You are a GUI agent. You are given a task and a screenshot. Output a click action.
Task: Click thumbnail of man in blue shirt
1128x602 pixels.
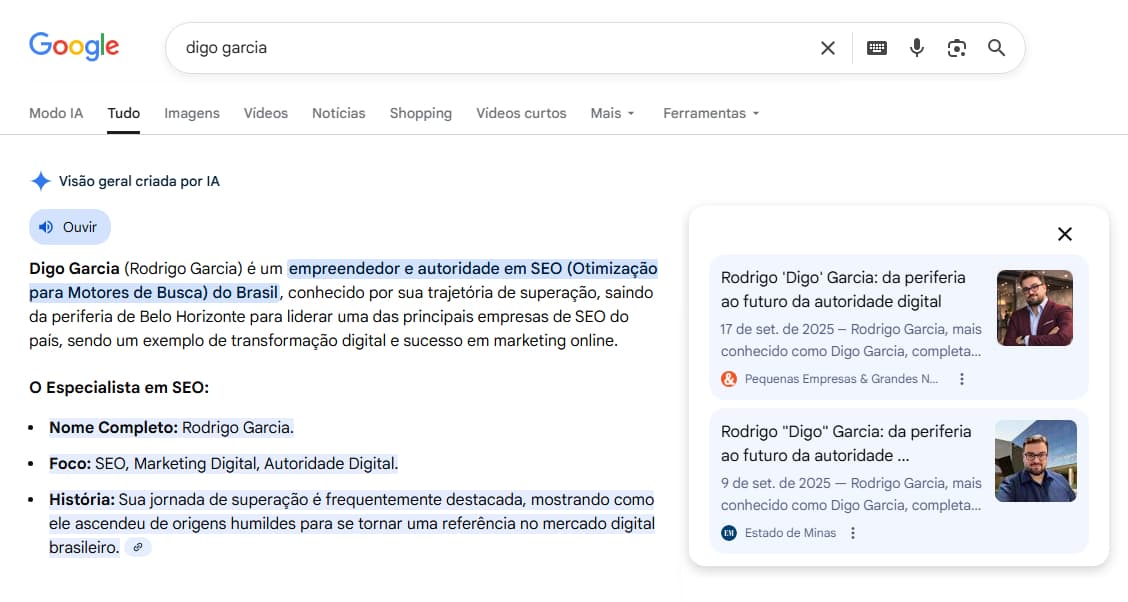[x=1035, y=461]
